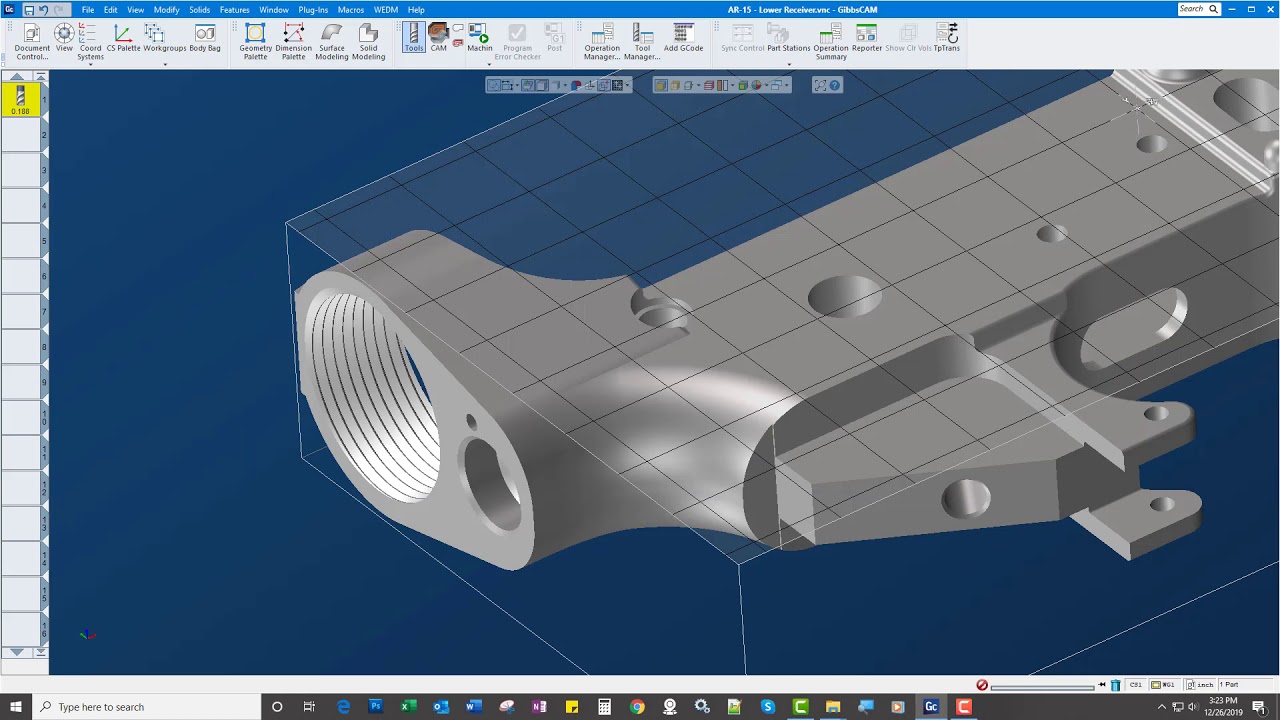Viewport: 1280px width, 720px height.
Task: Open the Reporter tool
Action: click(x=867, y=38)
